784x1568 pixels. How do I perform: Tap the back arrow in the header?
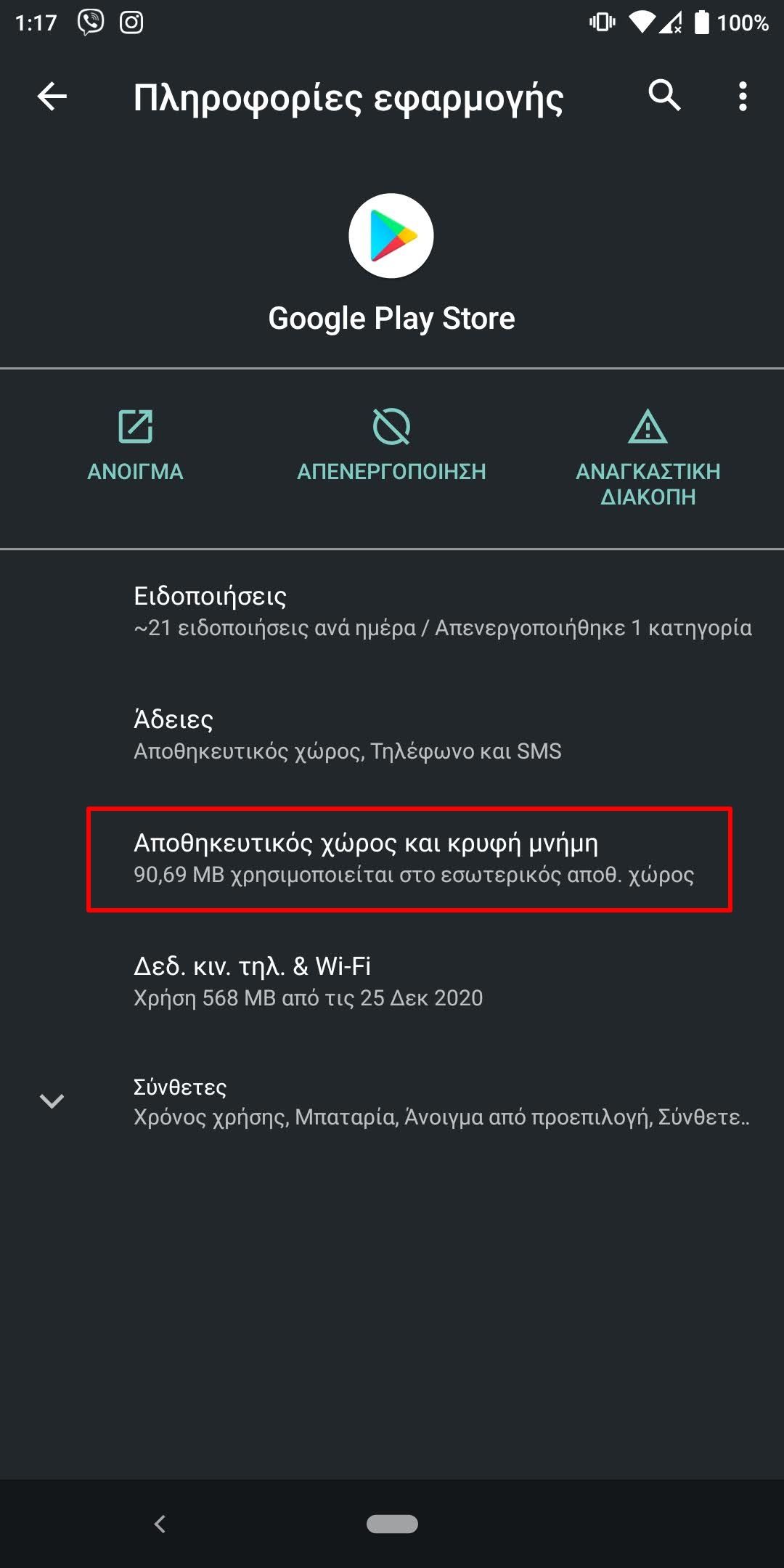[x=52, y=96]
